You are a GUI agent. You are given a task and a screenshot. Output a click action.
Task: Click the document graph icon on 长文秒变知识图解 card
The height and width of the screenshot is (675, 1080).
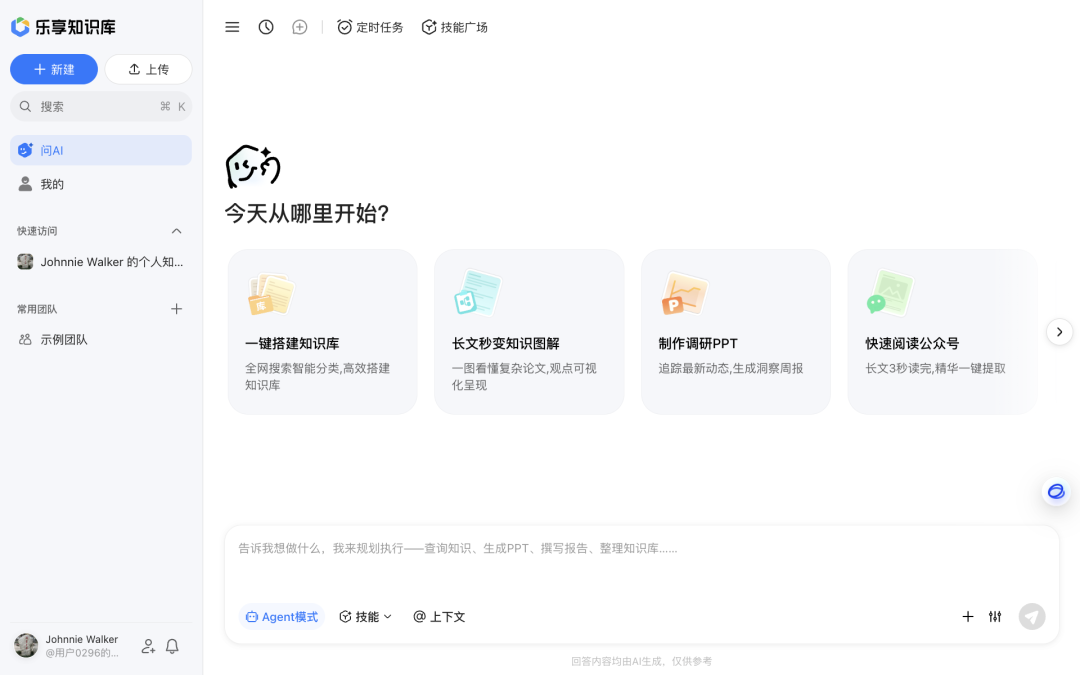click(477, 293)
